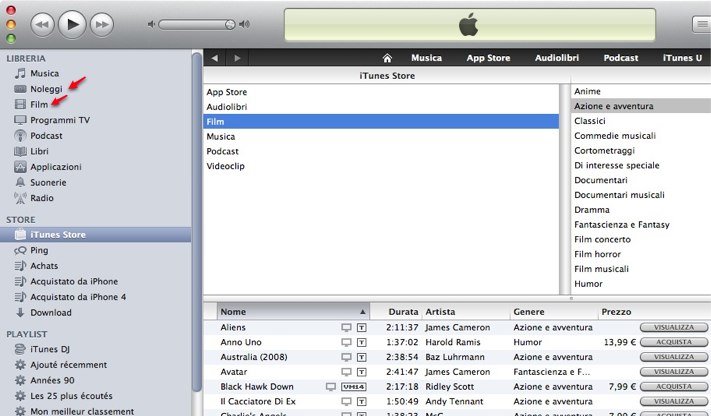Select the Avatar row title
The image size is (711, 416).
tap(234, 372)
